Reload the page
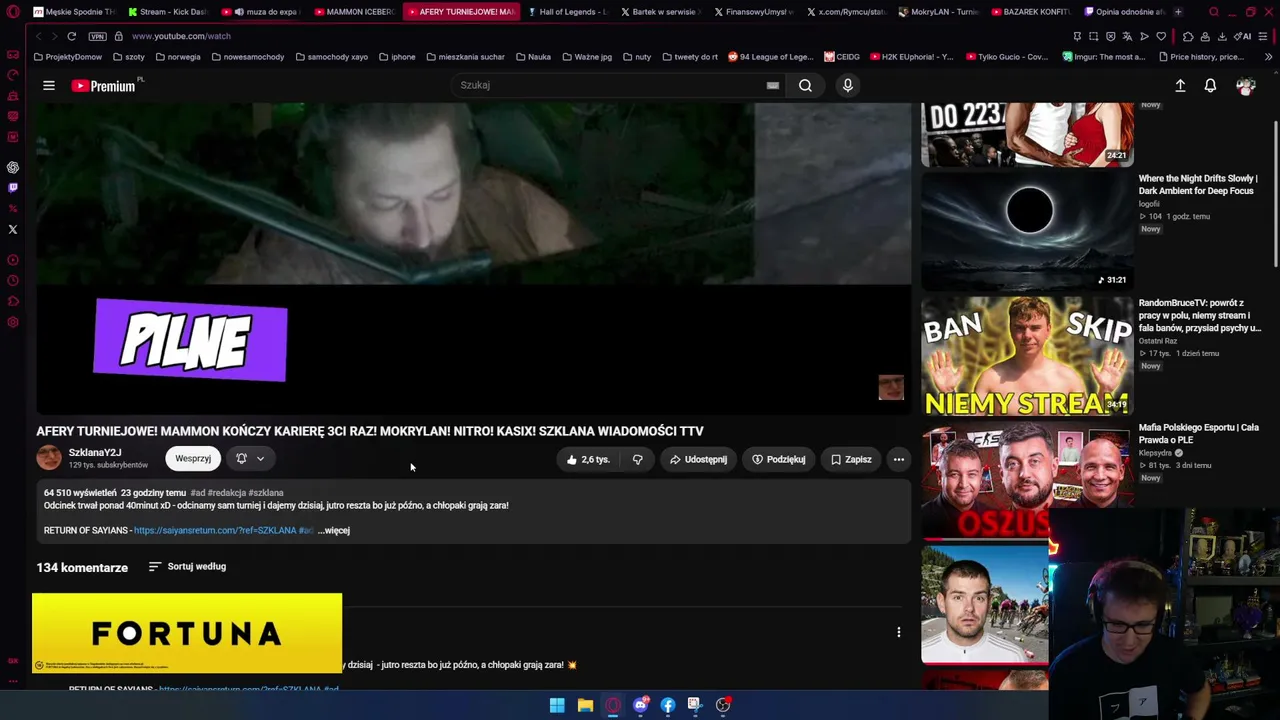This screenshot has height=720, width=1280. pyautogui.click(x=71, y=36)
